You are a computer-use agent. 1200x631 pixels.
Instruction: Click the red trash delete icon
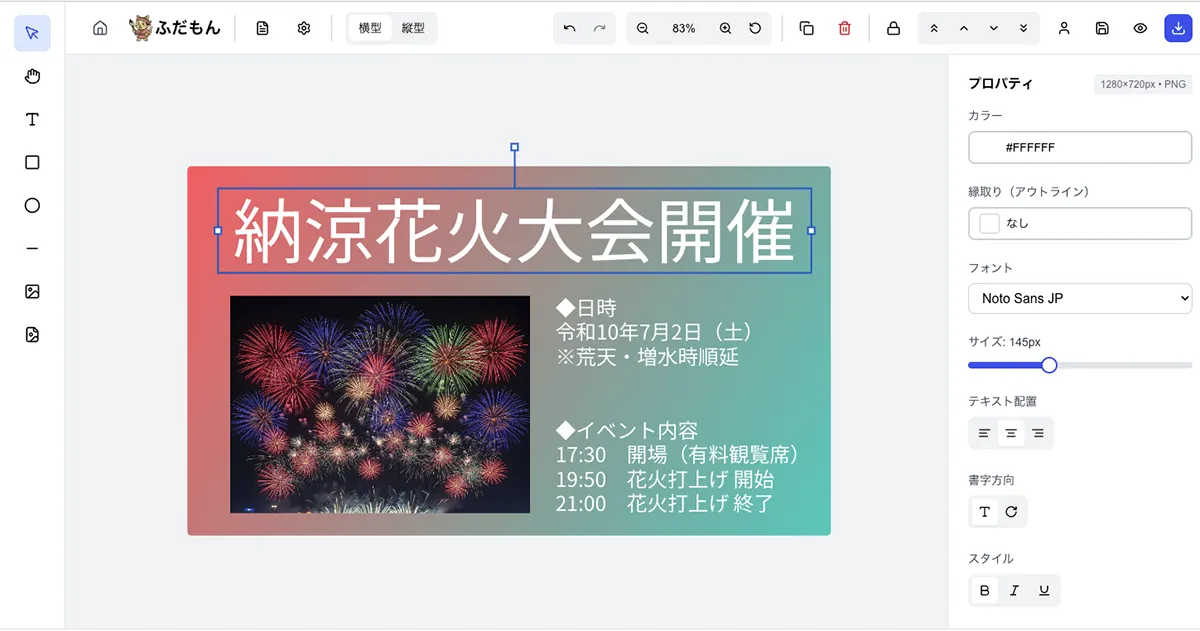[x=845, y=28]
